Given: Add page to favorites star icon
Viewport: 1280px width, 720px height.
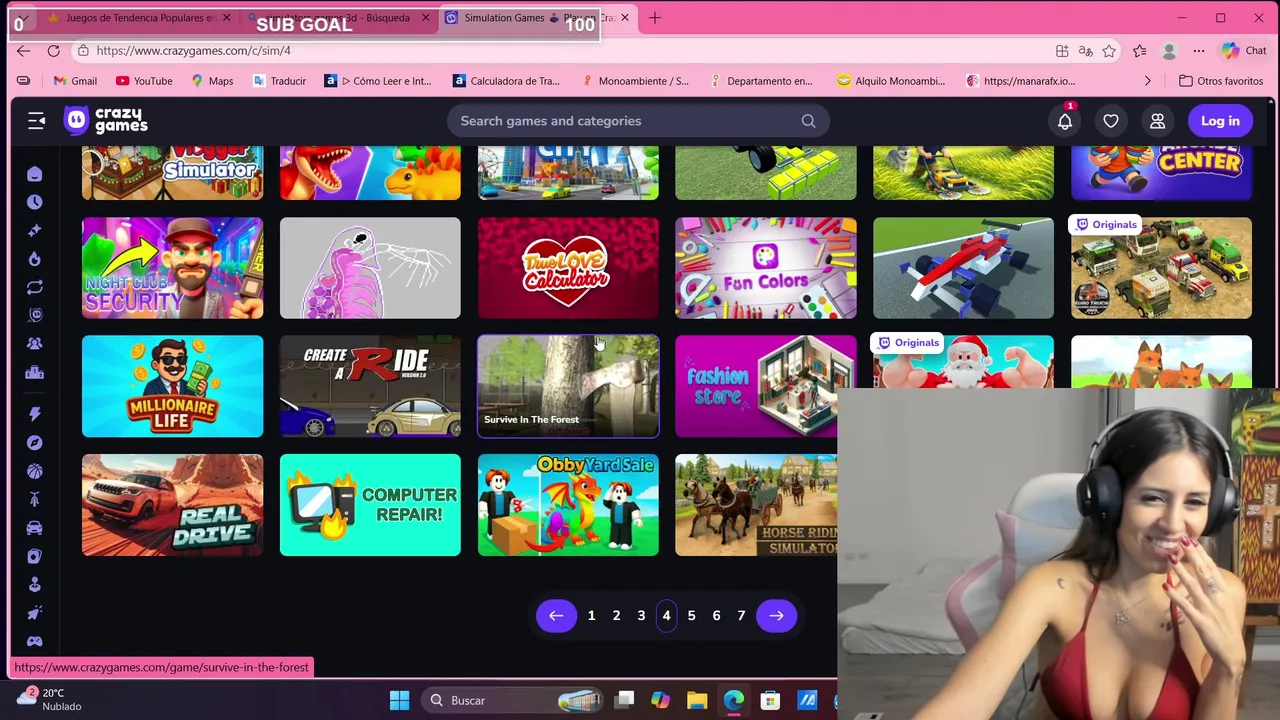Looking at the screenshot, I should [x=1109, y=51].
